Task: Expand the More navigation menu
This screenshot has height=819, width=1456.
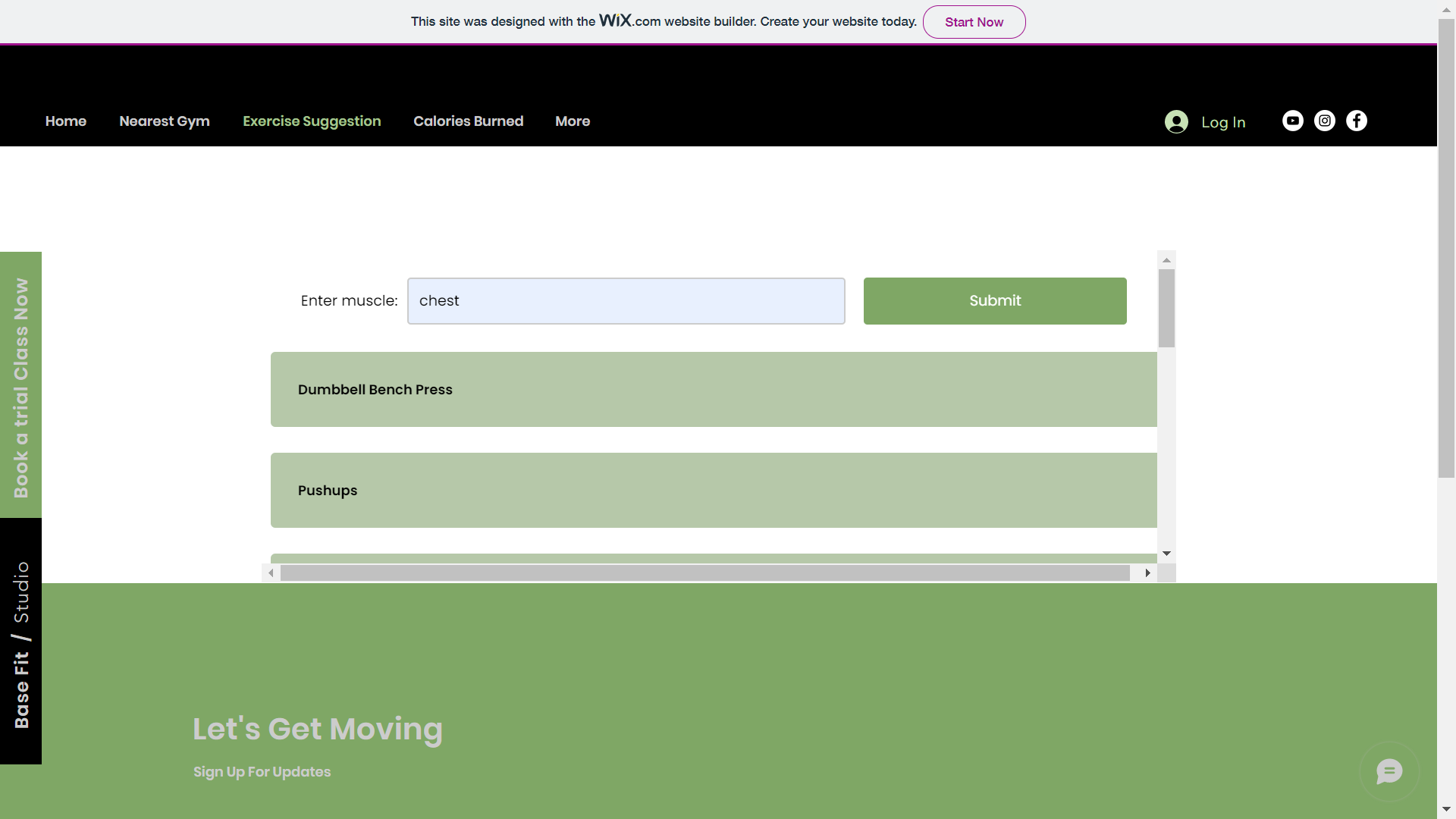Action: click(x=572, y=121)
